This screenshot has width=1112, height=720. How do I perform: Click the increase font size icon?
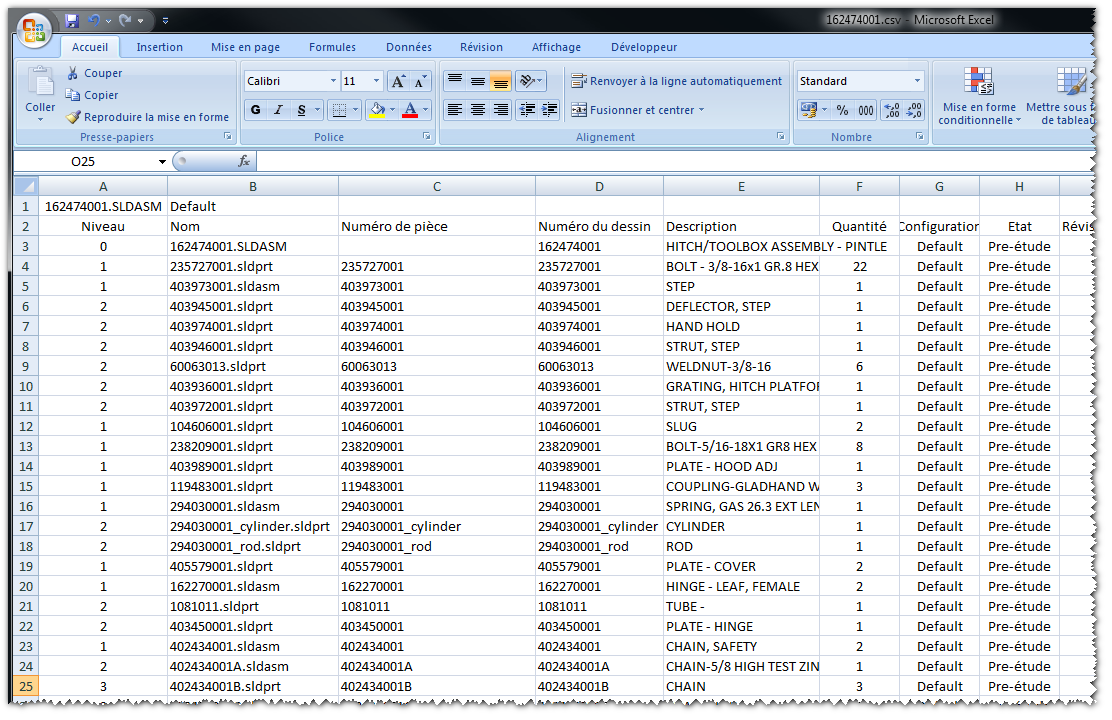pyautogui.click(x=398, y=81)
